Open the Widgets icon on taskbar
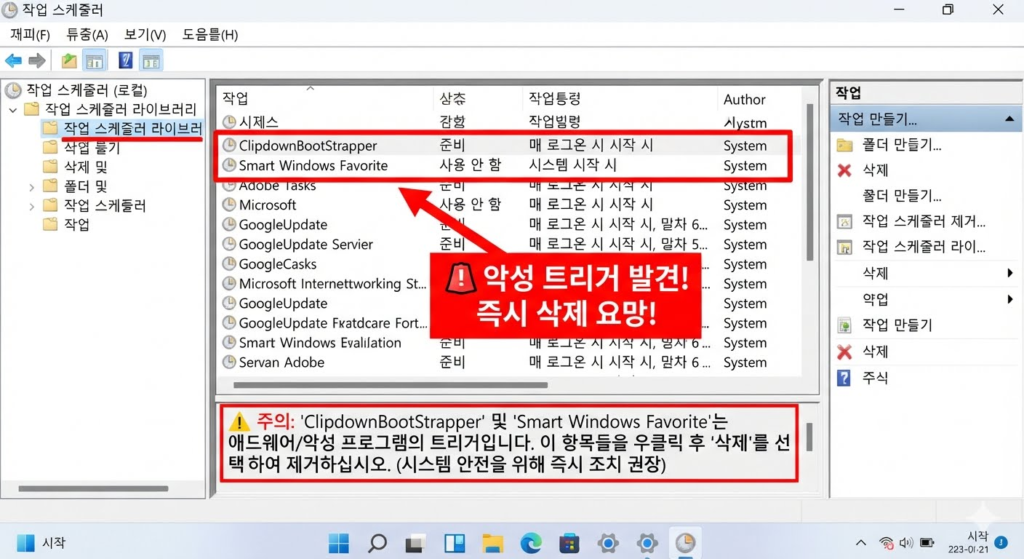This screenshot has height=559, width=1024. click(x=454, y=543)
